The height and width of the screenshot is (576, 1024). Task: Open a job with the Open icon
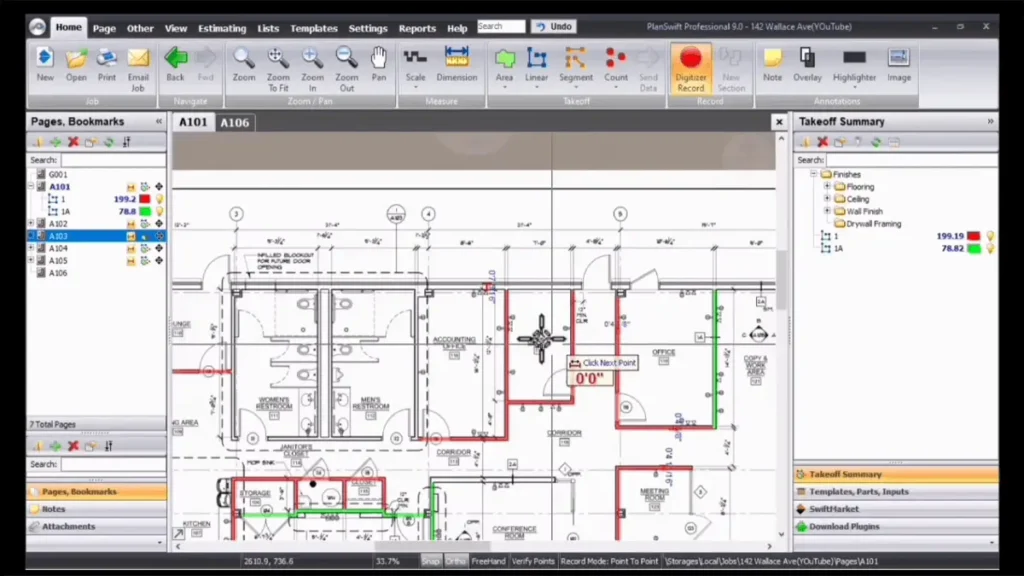[x=76, y=65]
